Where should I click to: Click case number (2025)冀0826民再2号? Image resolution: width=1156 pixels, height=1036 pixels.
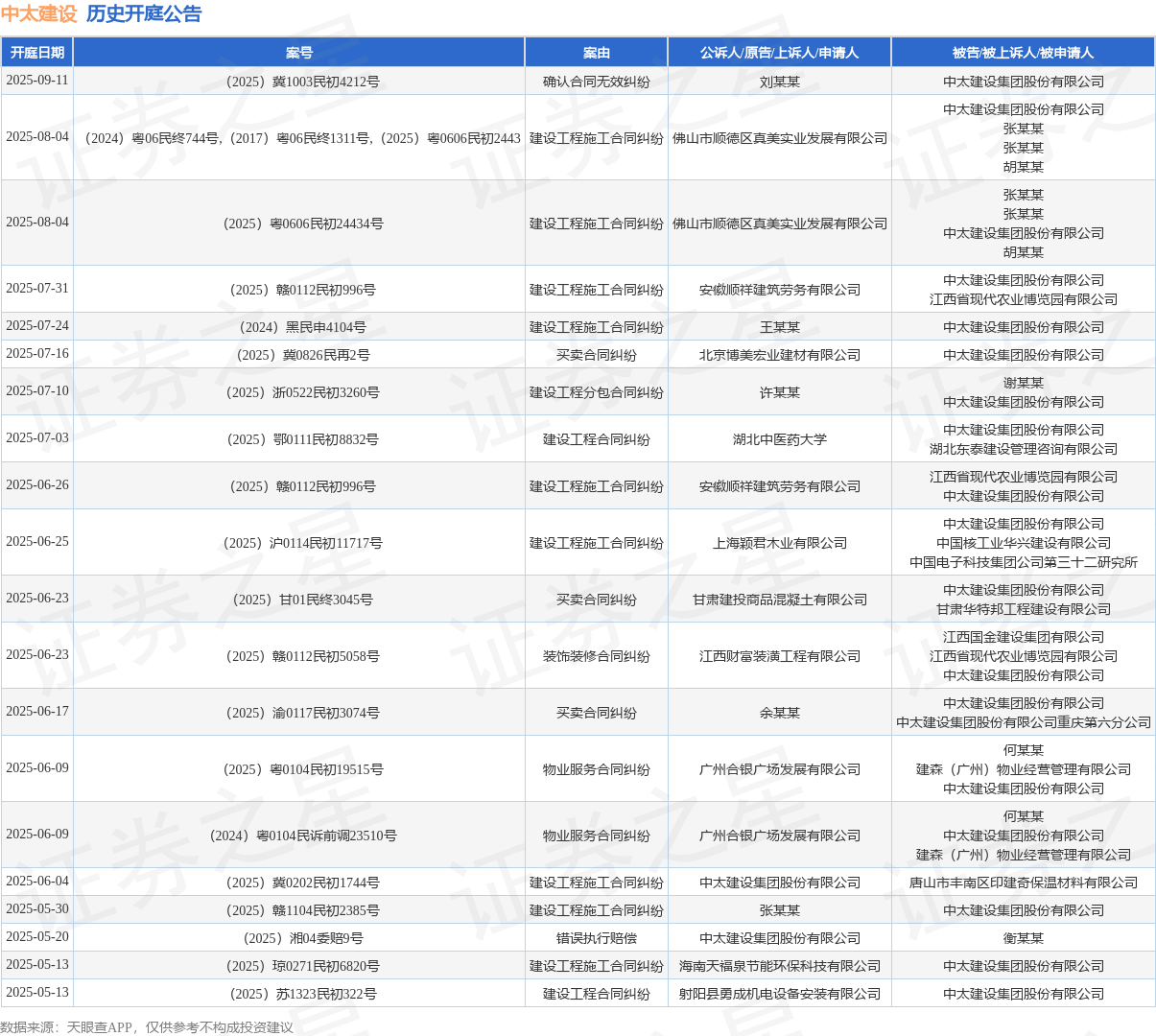(299, 355)
